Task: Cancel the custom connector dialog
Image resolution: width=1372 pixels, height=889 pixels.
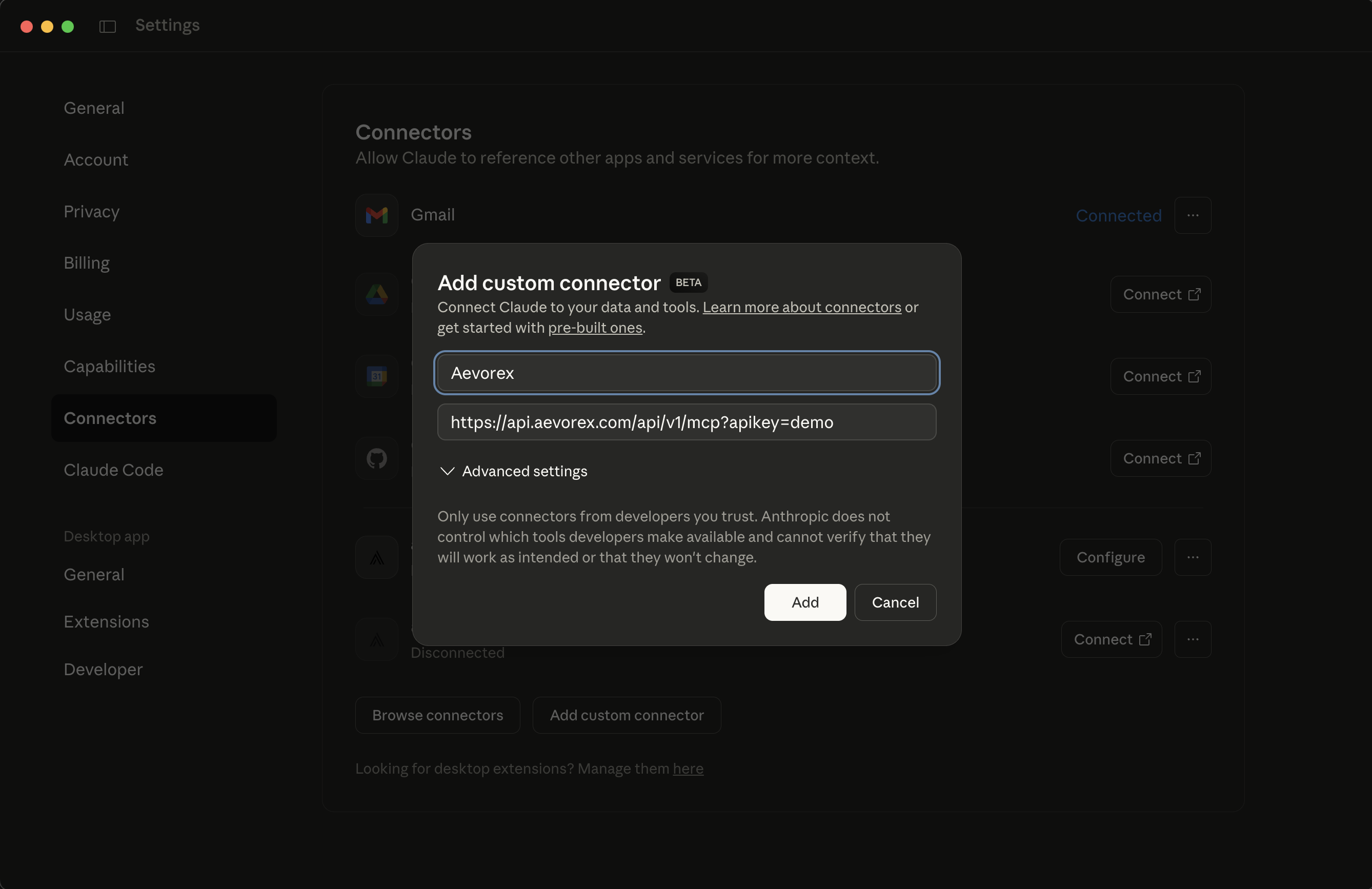Action: tap(895, 602)
